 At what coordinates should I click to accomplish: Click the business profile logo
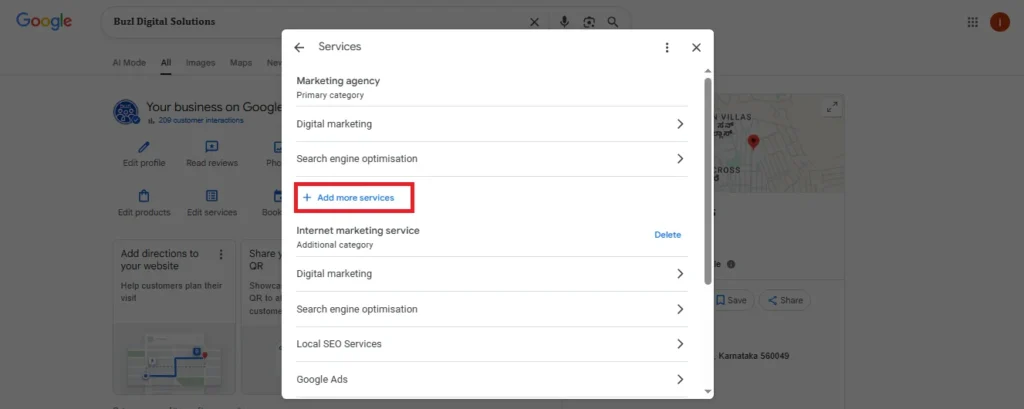(x=126, y=112)
